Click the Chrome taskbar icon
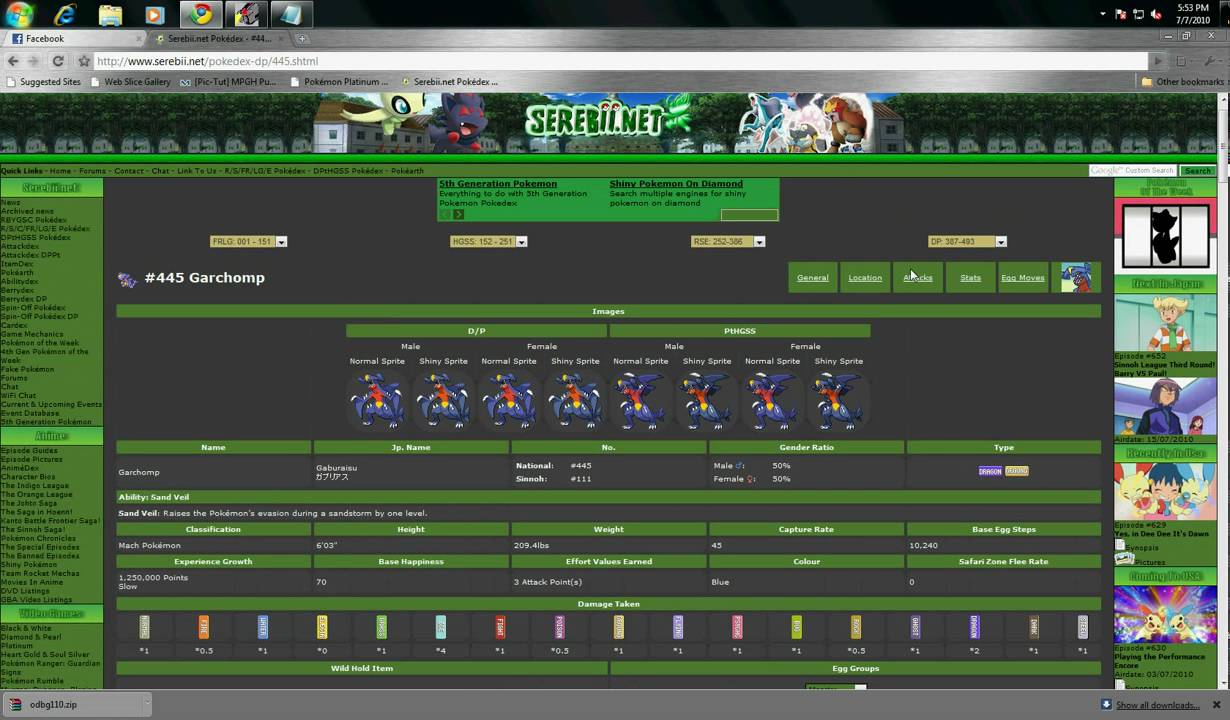The height and width of the screenshot is (720, 1230). 202,14
